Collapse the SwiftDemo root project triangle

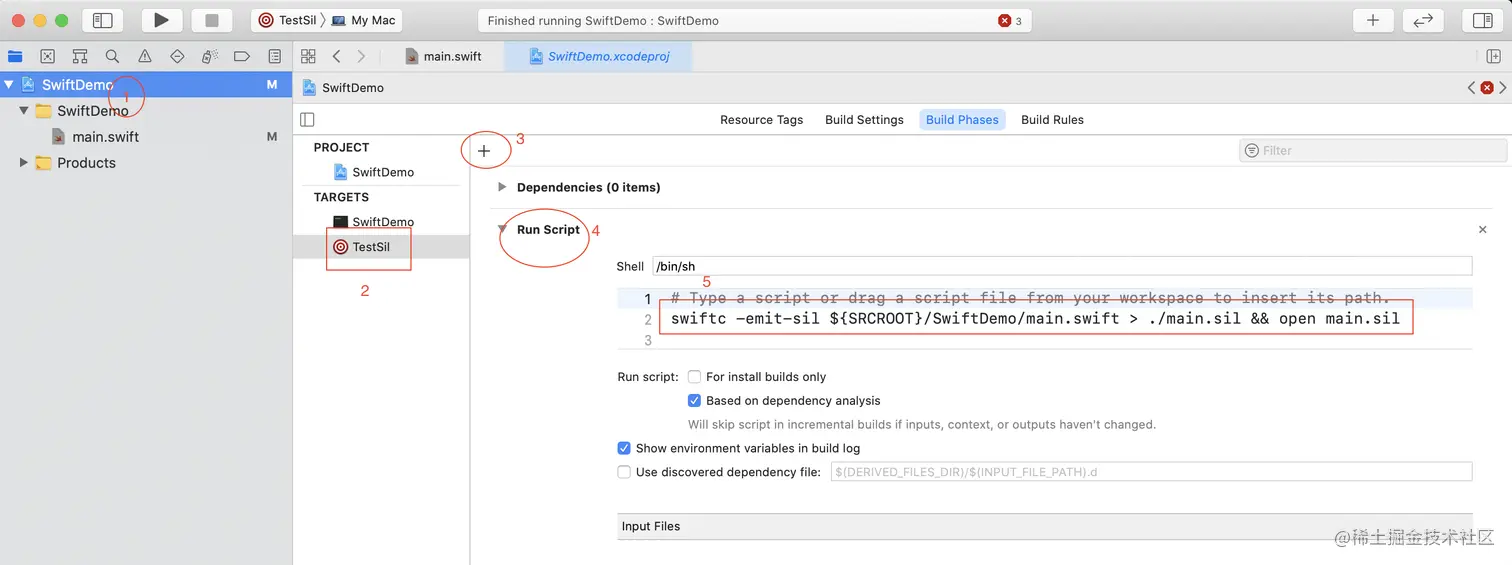(9, 85)
